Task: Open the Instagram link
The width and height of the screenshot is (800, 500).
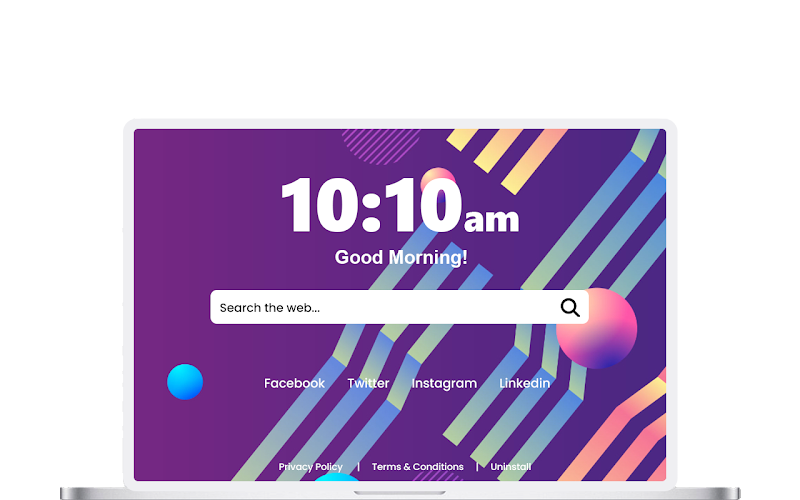Action: point(444,384)
